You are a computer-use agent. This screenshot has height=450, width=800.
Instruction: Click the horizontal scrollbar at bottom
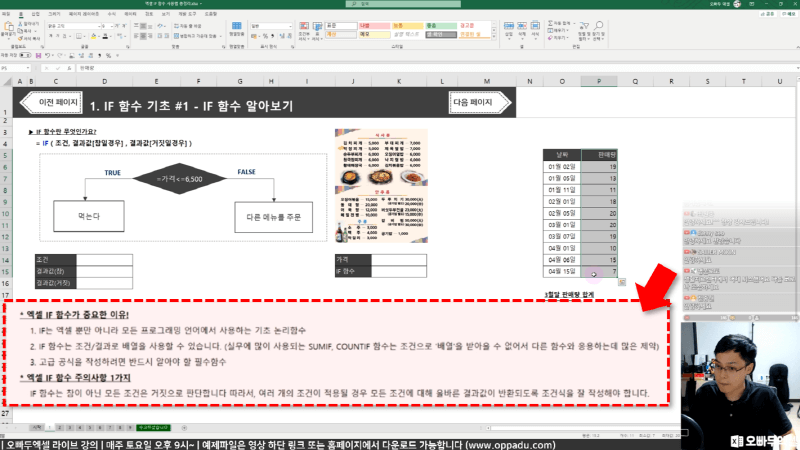582,428
